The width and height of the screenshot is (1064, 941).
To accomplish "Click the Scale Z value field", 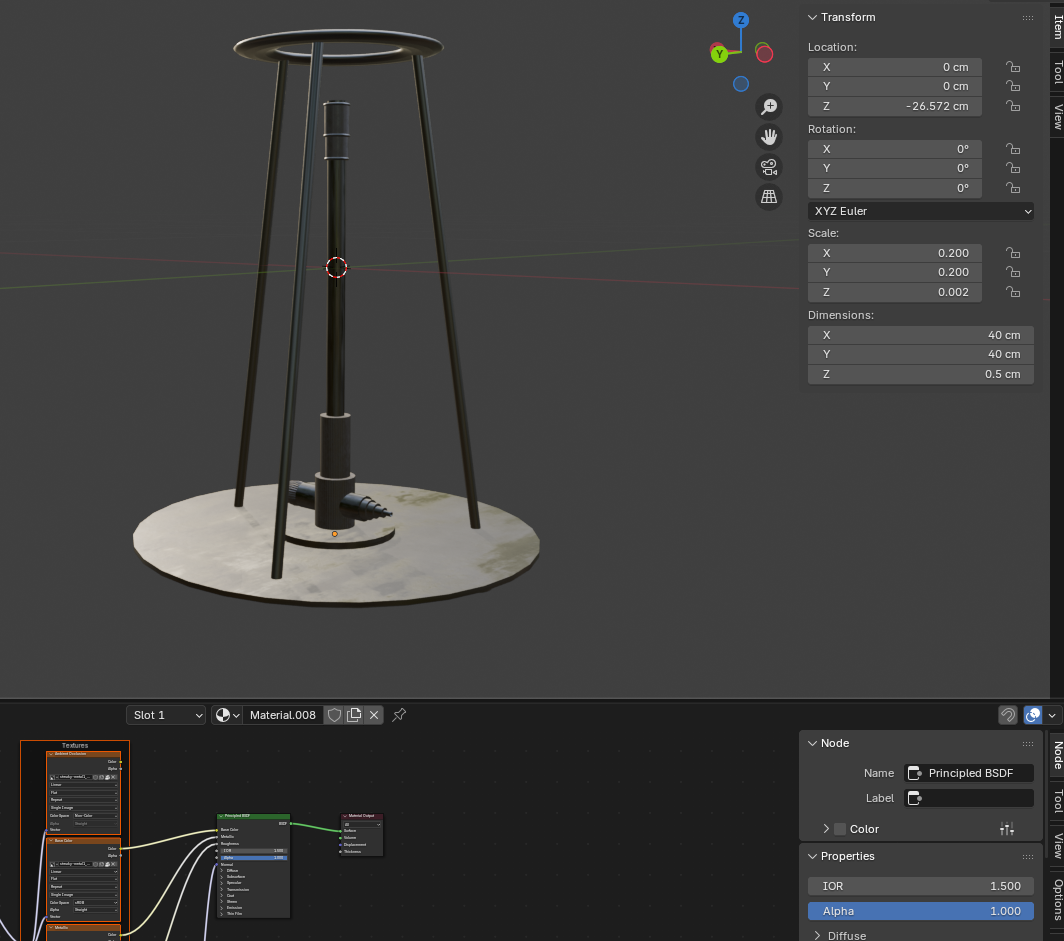I will pos(895,292).
